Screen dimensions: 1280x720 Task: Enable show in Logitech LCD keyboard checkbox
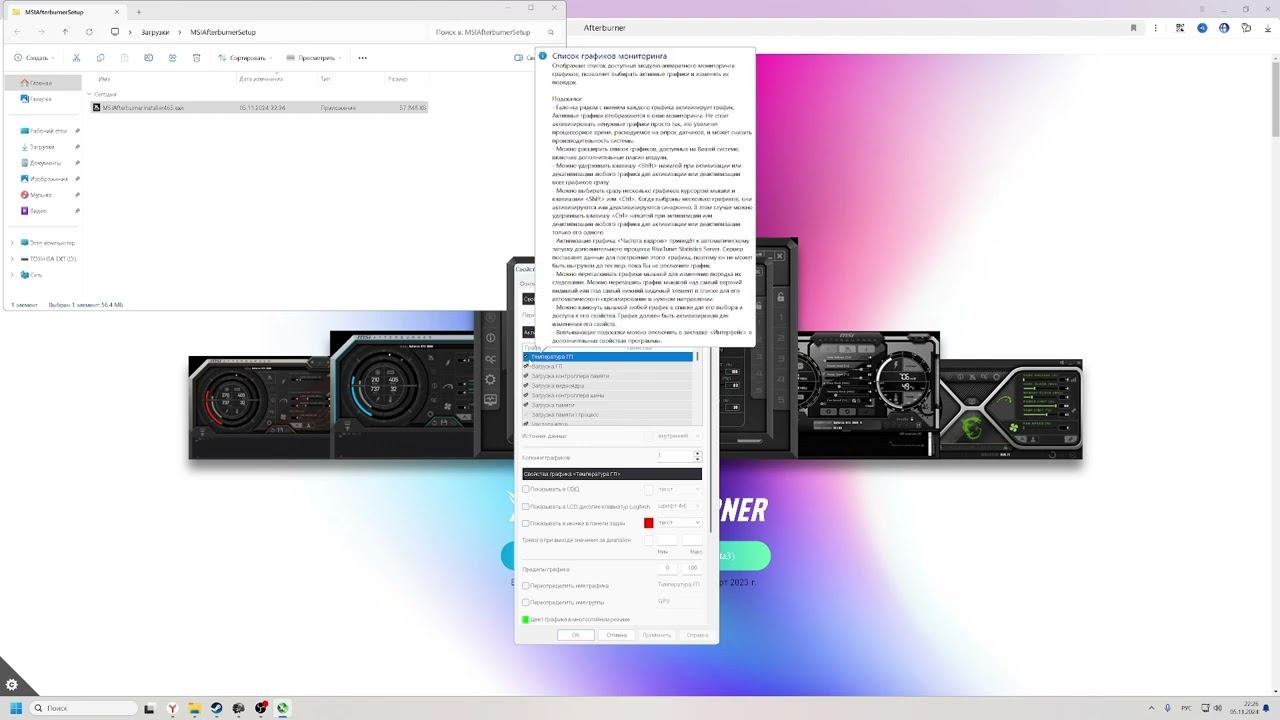click(526, 506)
